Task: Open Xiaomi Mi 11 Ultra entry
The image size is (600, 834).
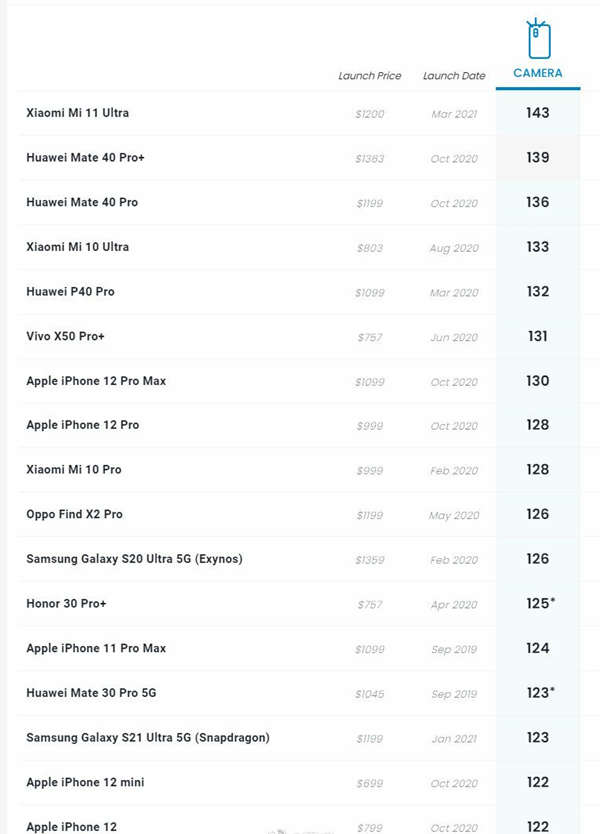Action: pyautogui.click(x=78, y=113)
